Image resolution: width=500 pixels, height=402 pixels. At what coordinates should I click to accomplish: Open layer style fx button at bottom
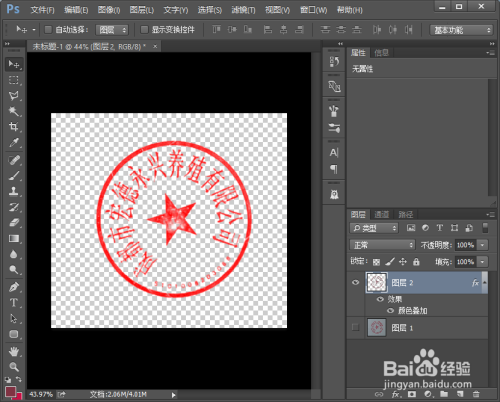(x=396, y=394)
